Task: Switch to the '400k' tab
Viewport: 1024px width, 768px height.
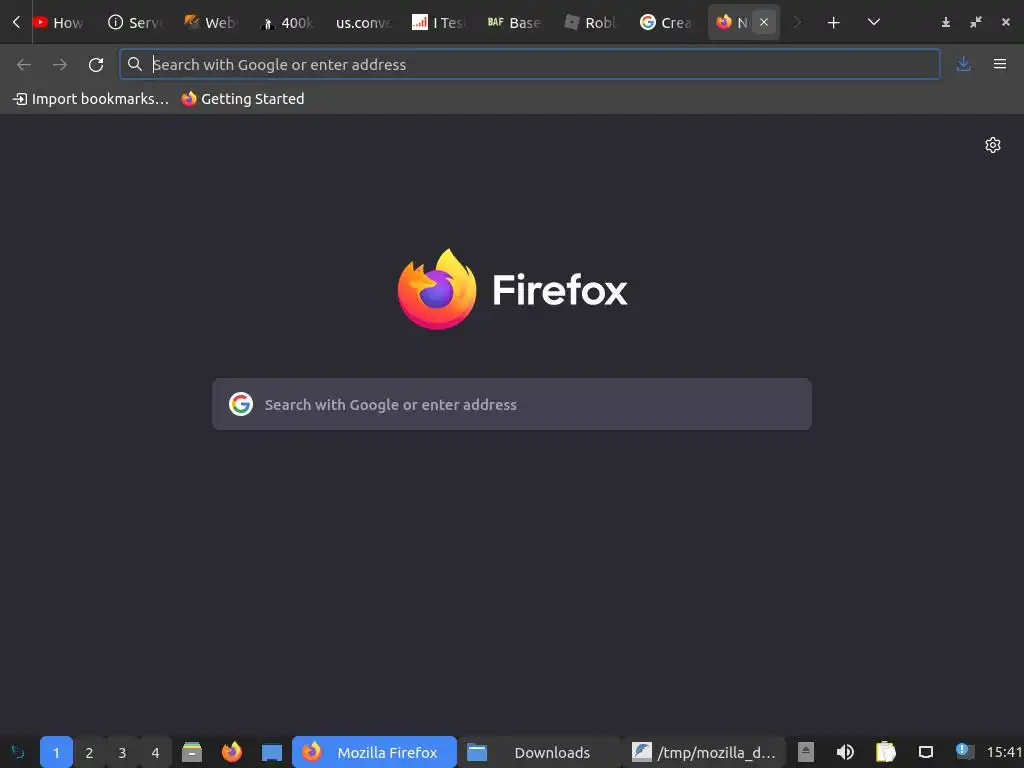Action: [x=287, y=22]
